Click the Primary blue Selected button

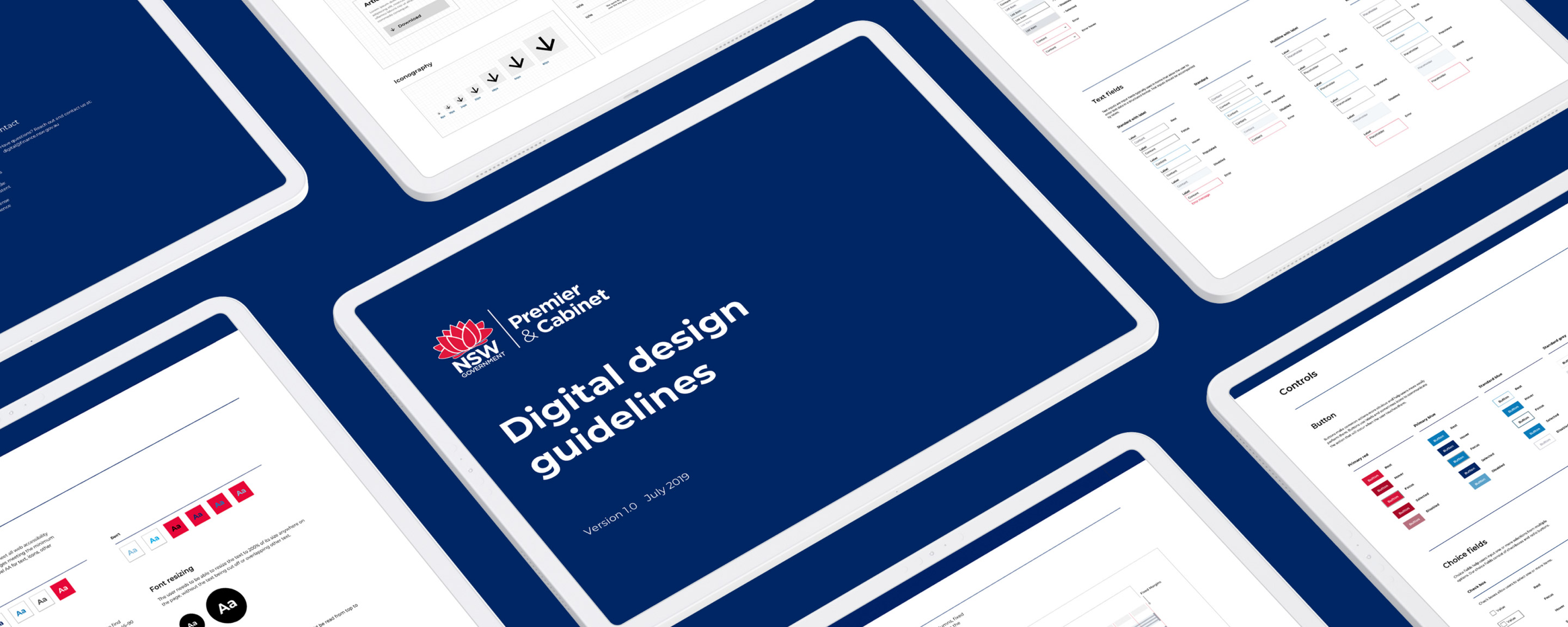[1469, 471]
